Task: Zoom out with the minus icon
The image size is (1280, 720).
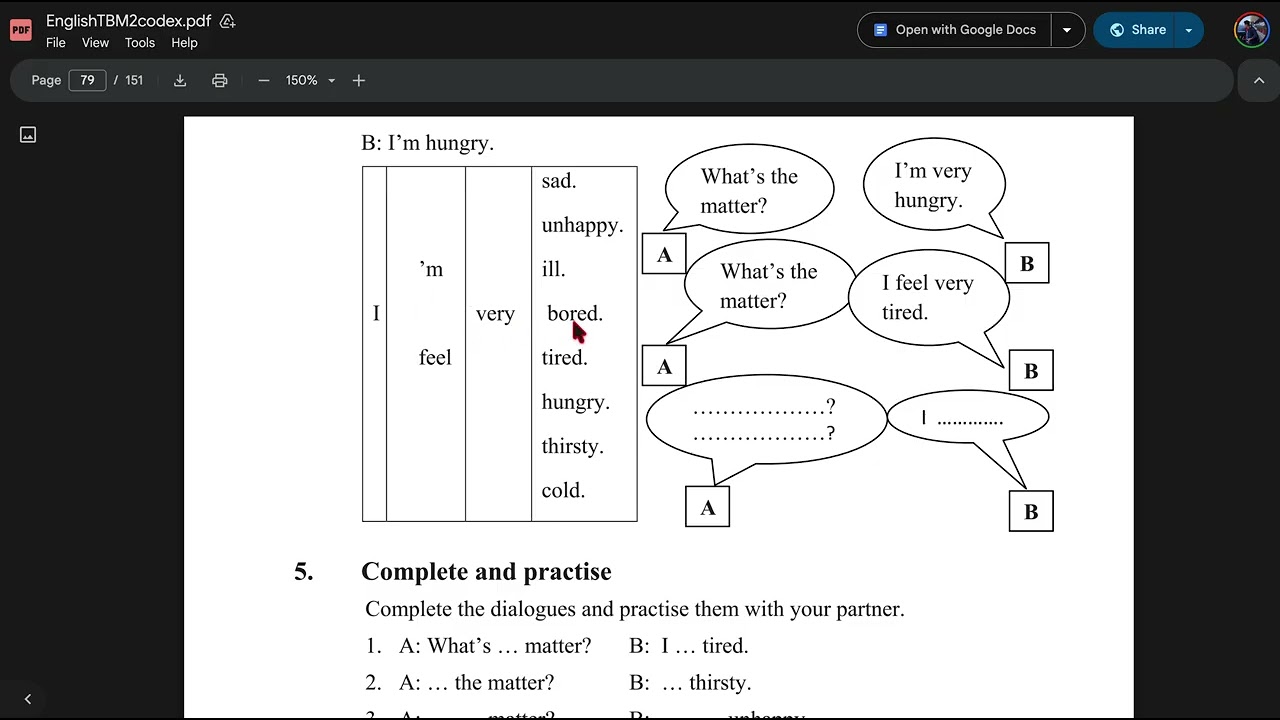Action: 264,80
